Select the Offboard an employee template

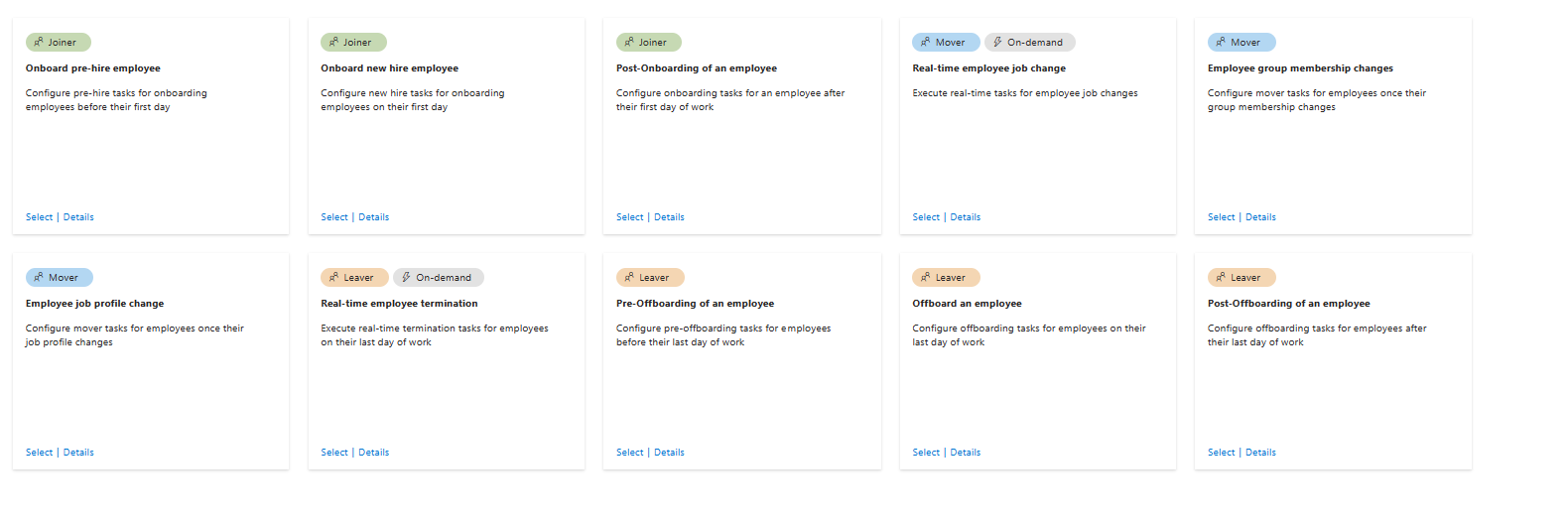click(x=925, y=453)
